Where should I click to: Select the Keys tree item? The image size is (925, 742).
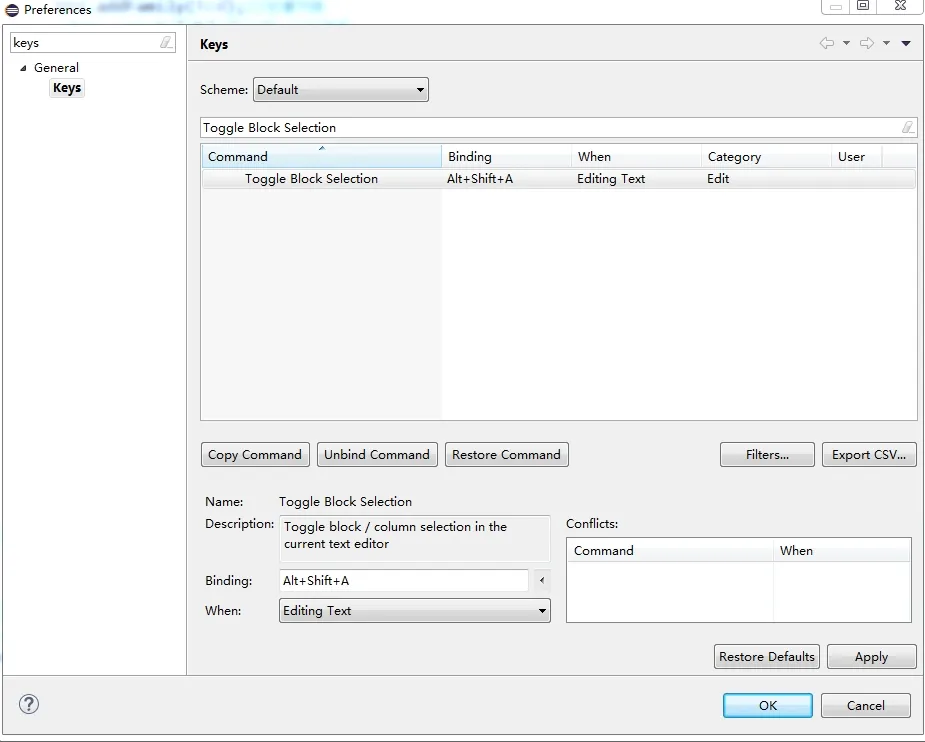coord(67,88)
